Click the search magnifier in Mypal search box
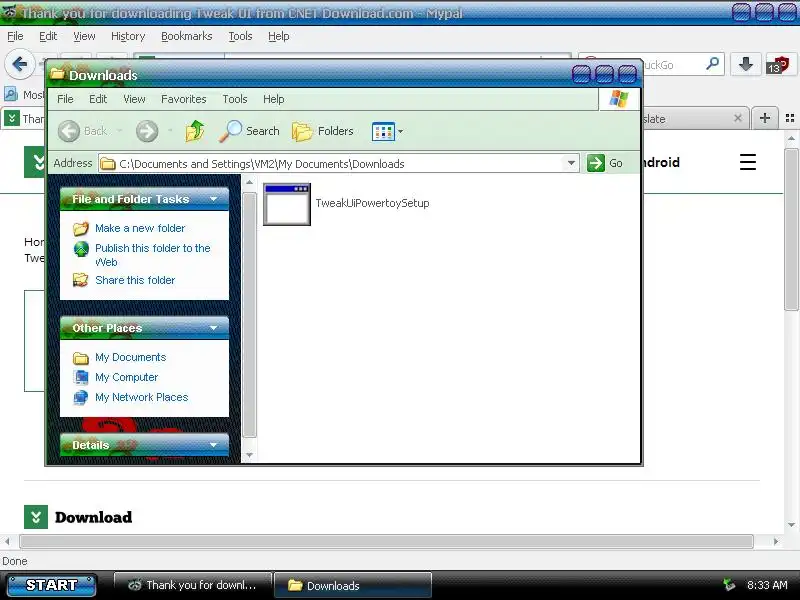800x600 pixels. click(712, 64)
